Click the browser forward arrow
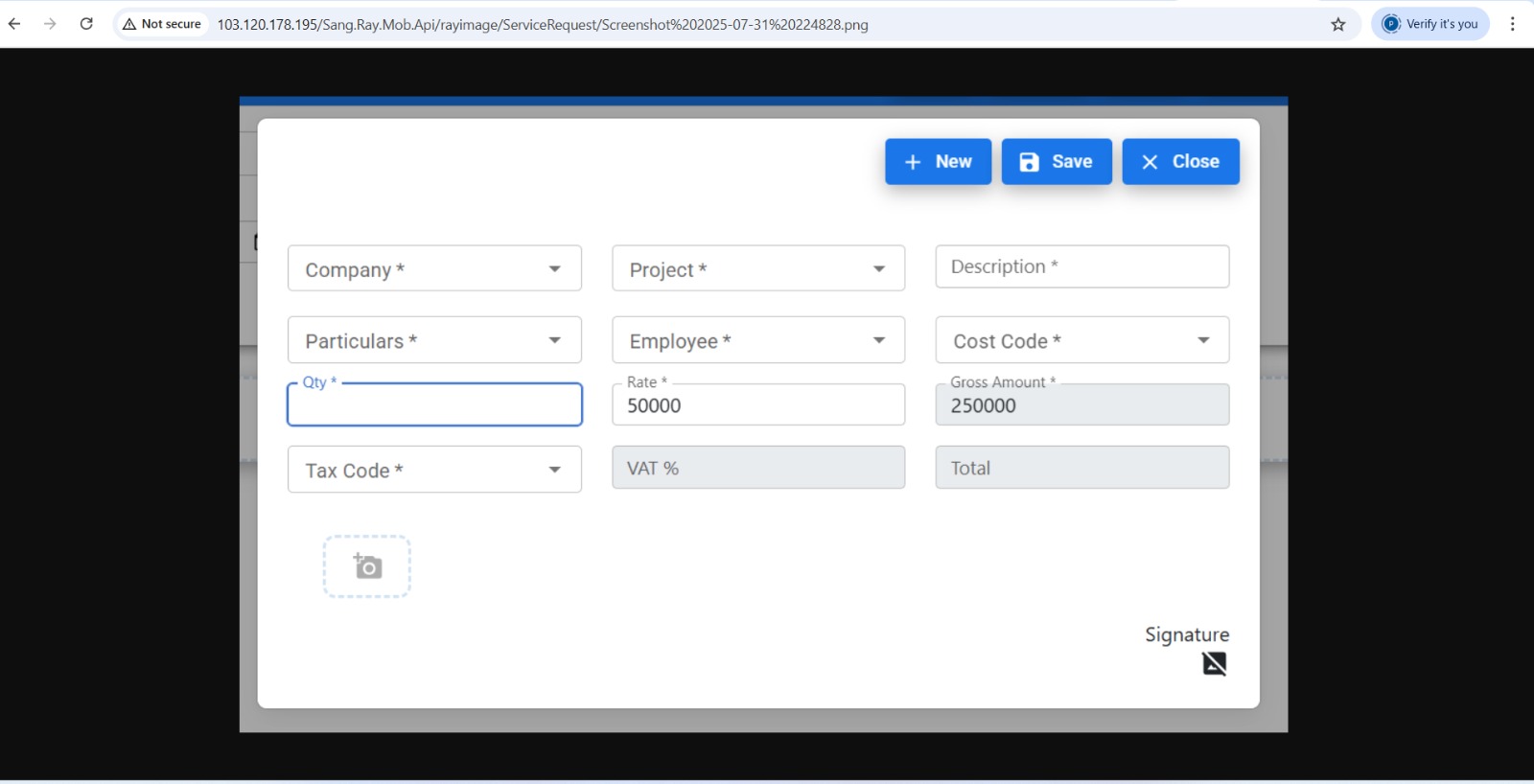Image resolution: width=1534 pixels, height=784 pixels. pyautogui.click(x=50, y=24)
